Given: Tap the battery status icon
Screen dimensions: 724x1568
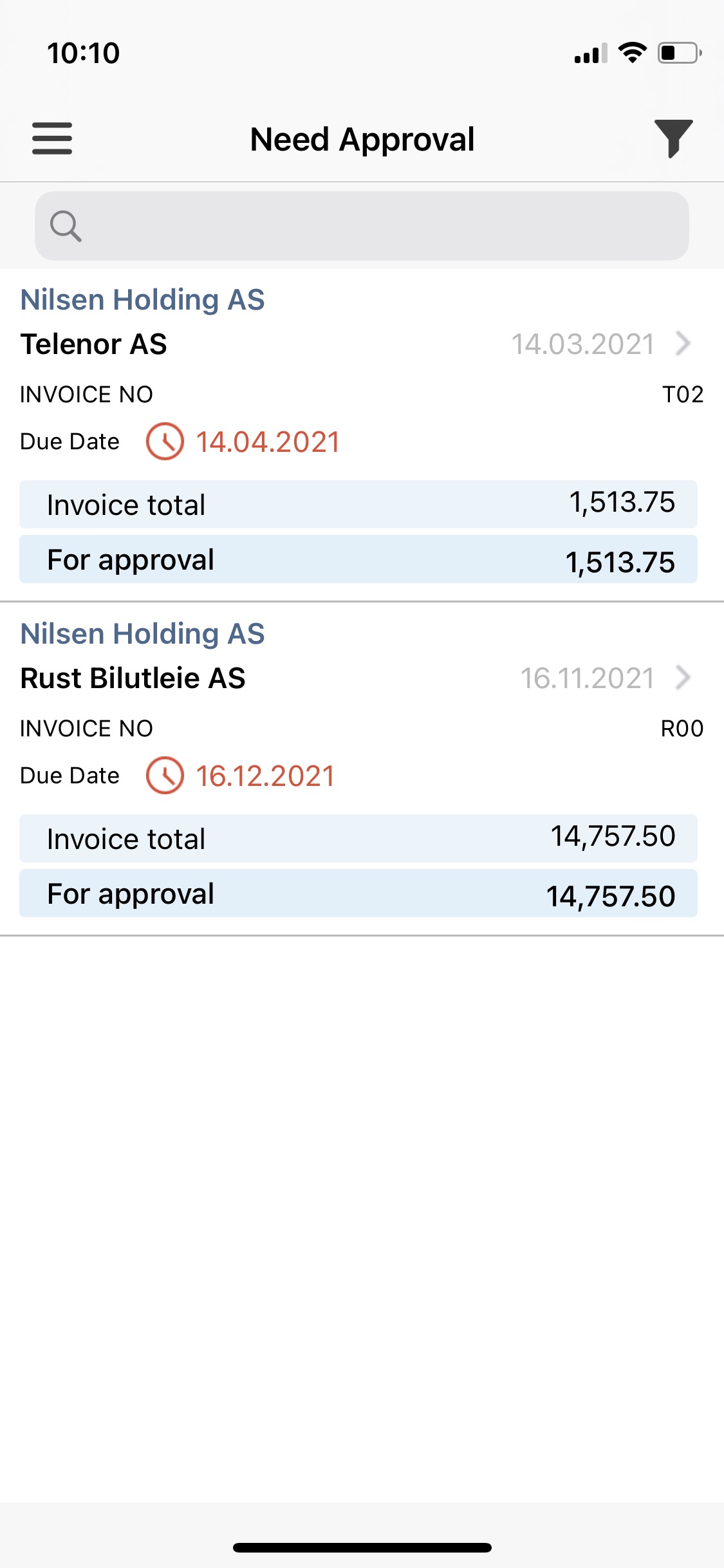Looking at the screenshot, I should (679, 53).
